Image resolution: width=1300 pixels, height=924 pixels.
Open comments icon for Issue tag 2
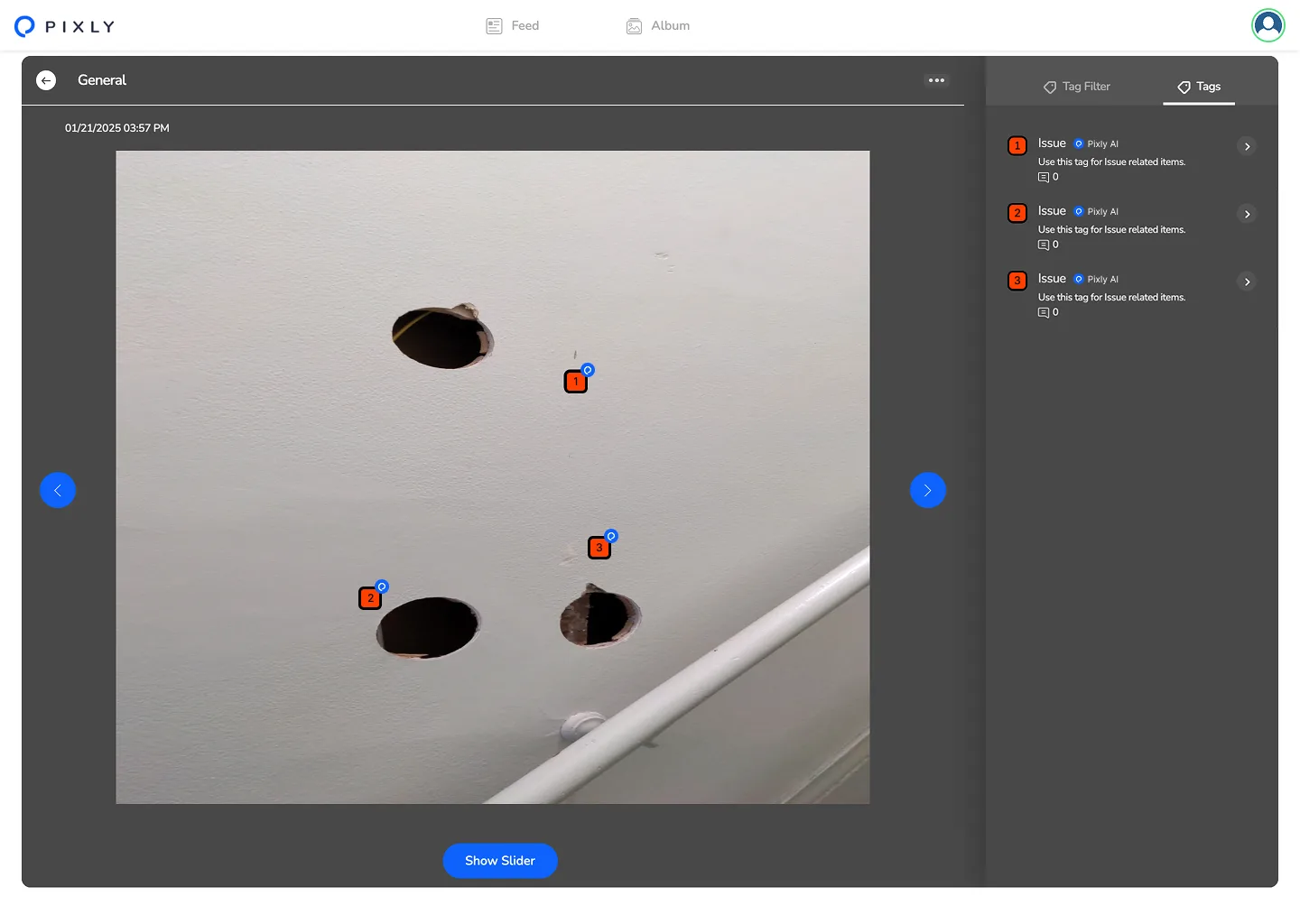[x=1044, y=245]
